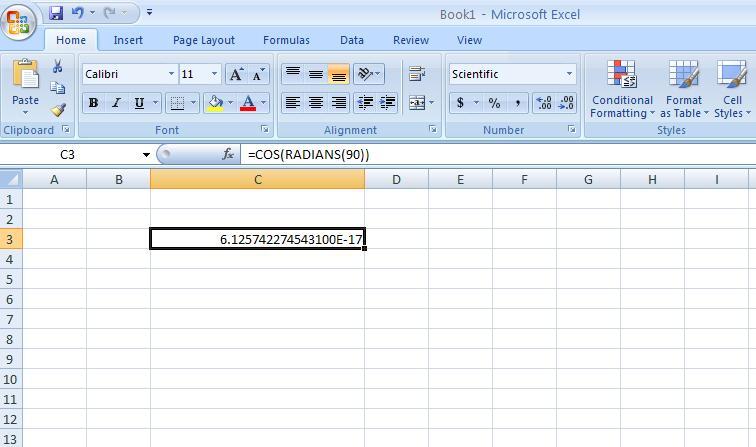Image resolution: width=756 pixels, height=447 pixels.
Task: Open the Name Box dropdown arrow
Action: point(146,155)
